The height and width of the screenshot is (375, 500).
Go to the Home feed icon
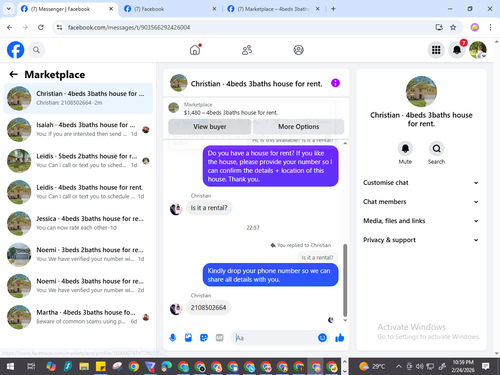coord(195,50)
